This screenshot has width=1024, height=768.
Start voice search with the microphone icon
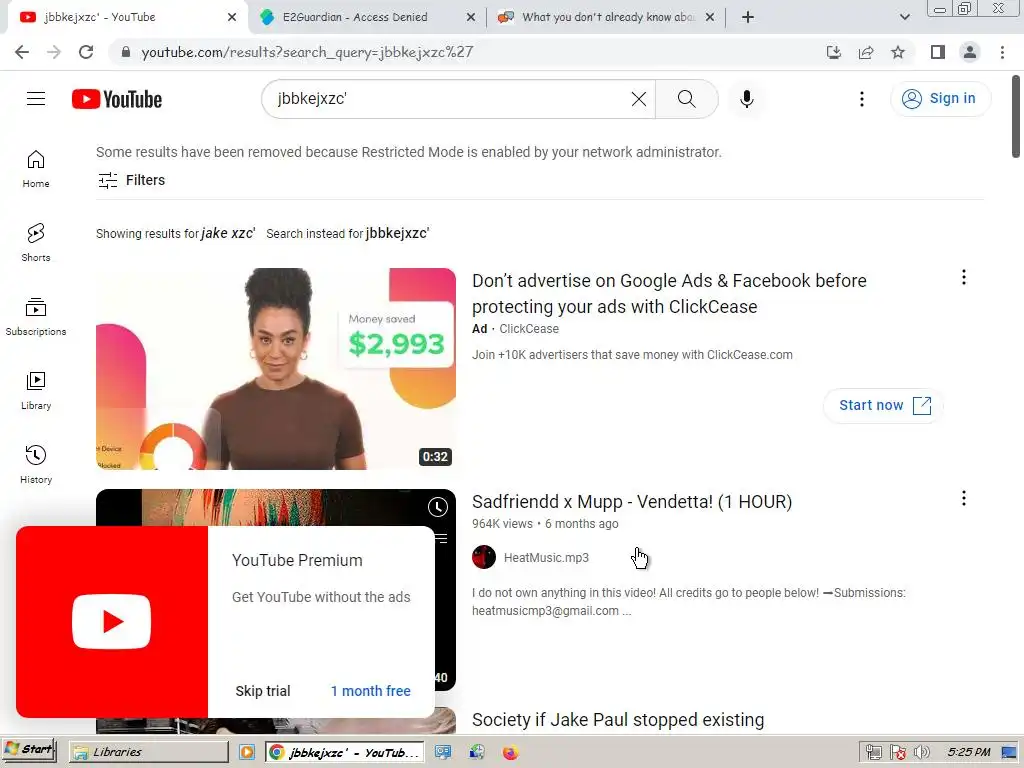click(746, 99)
